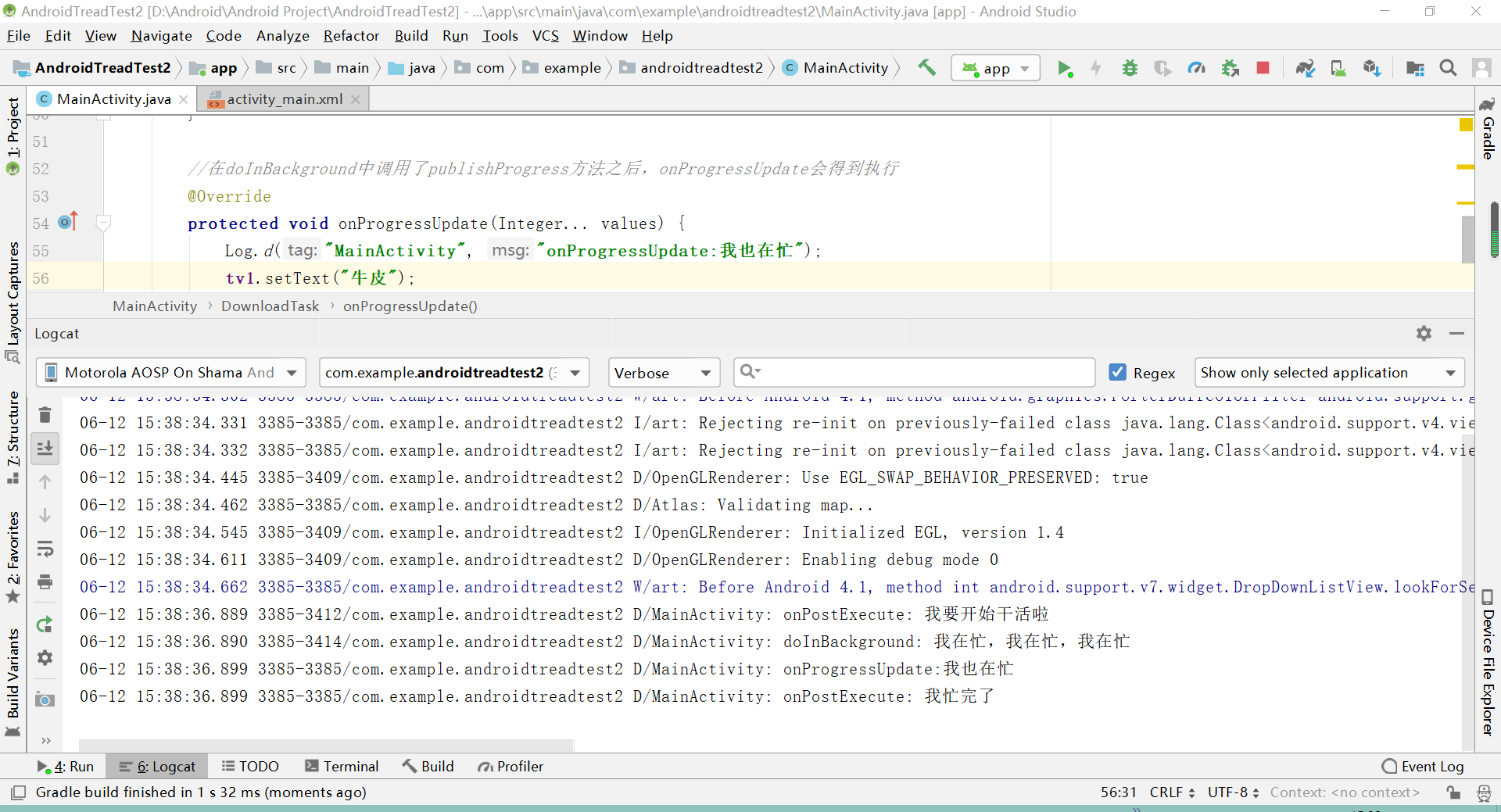
Task: Click the Make Project hammer icon
Action: [926, 68]
